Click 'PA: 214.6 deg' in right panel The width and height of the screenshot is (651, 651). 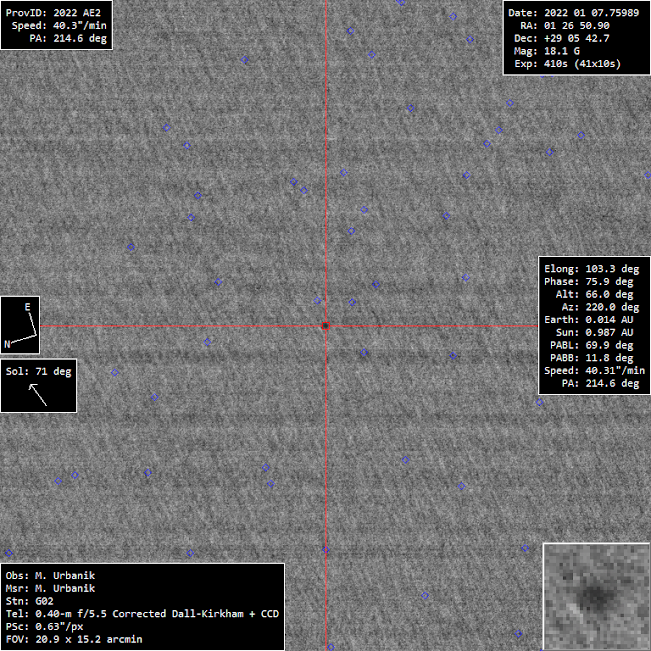(x=600, y=383)
